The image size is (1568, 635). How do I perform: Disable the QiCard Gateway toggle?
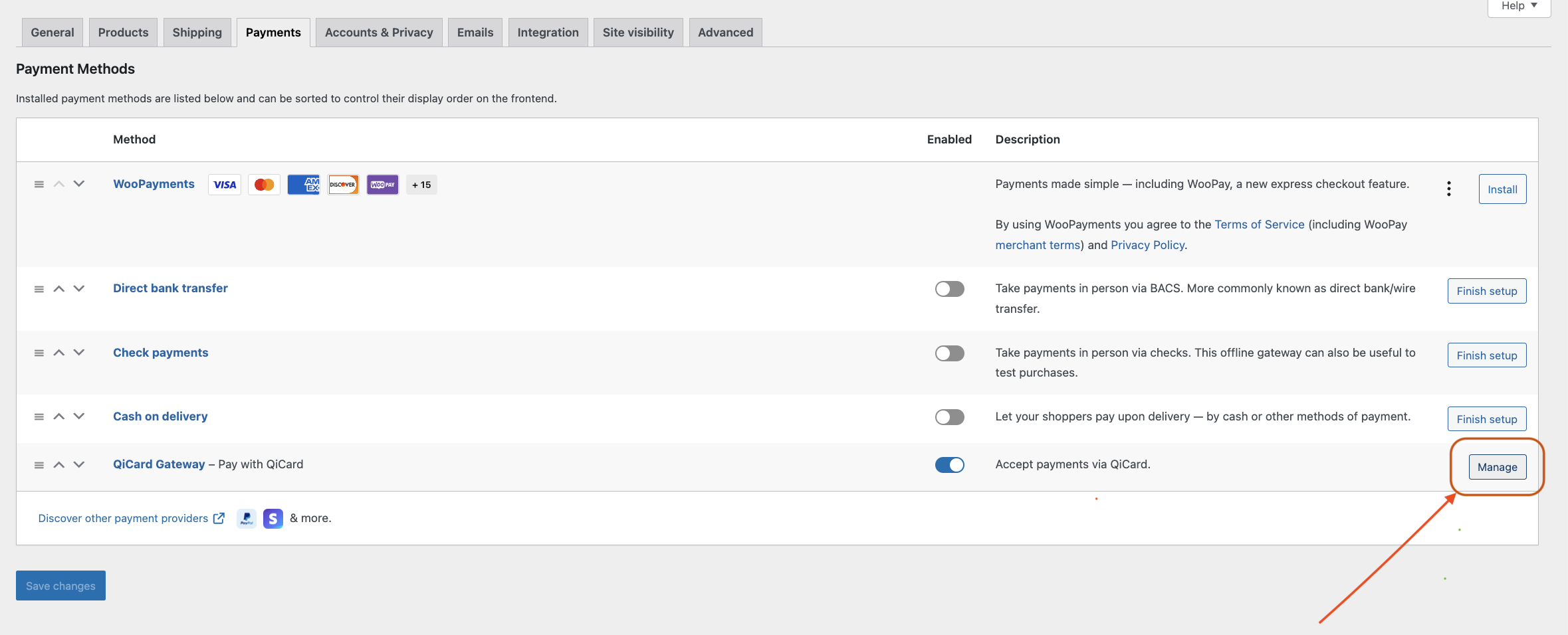(949, 465)
